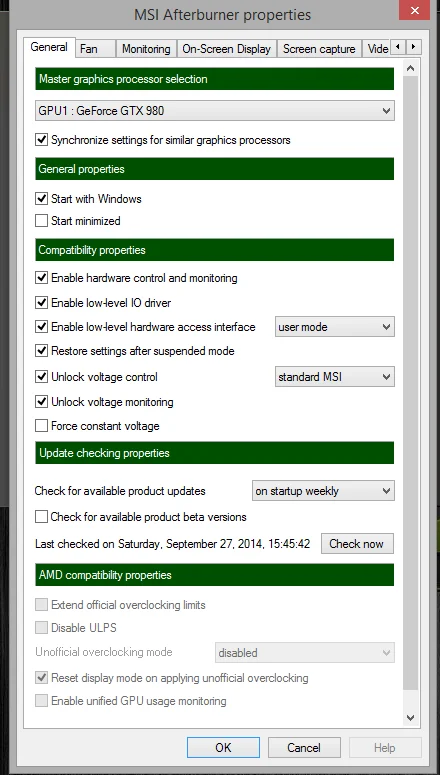Uncheck Start with Windows
The image size is (440, 775).
click(42, 199)
